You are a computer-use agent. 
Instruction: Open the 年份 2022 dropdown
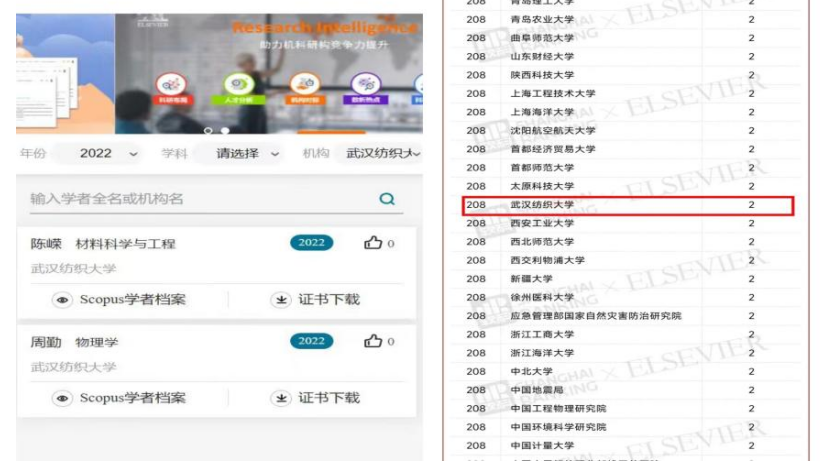99,153
